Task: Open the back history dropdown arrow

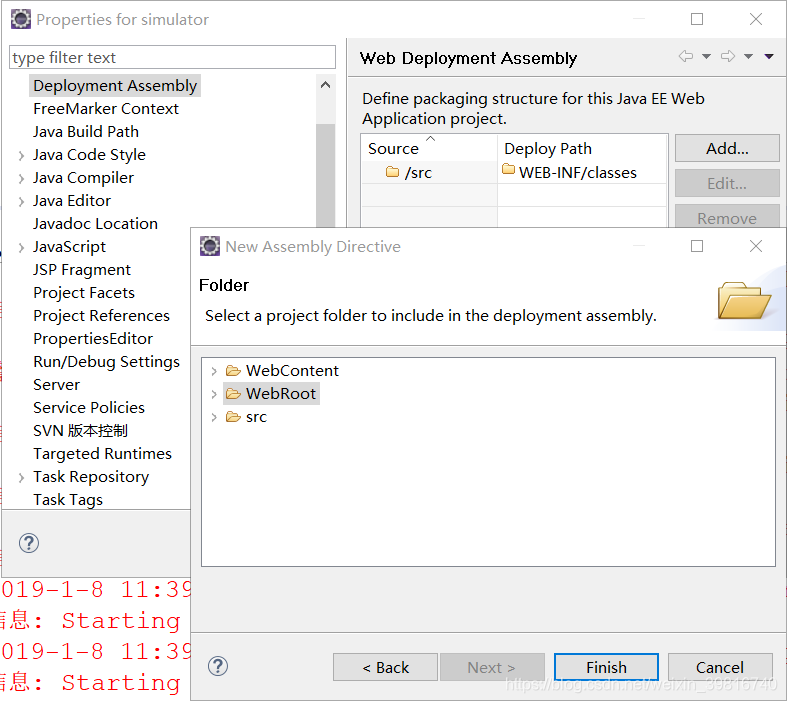Action: point(706,56)
